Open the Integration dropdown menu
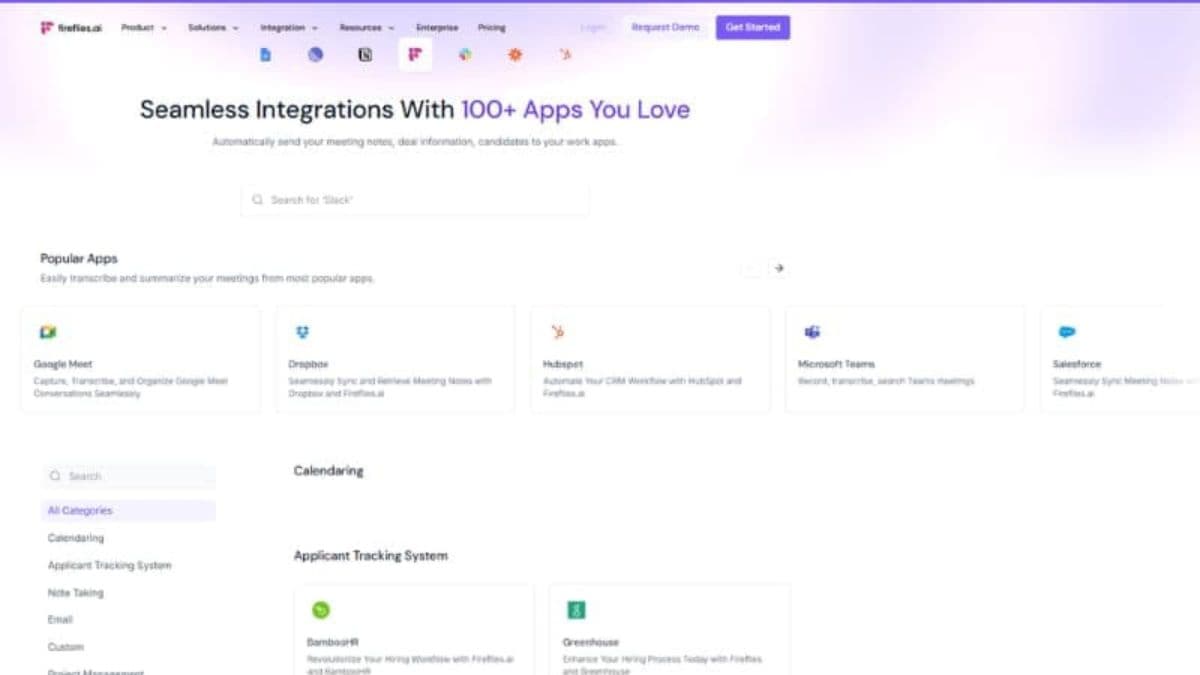This screenshot has height=675, width=1200. [289, 28]
